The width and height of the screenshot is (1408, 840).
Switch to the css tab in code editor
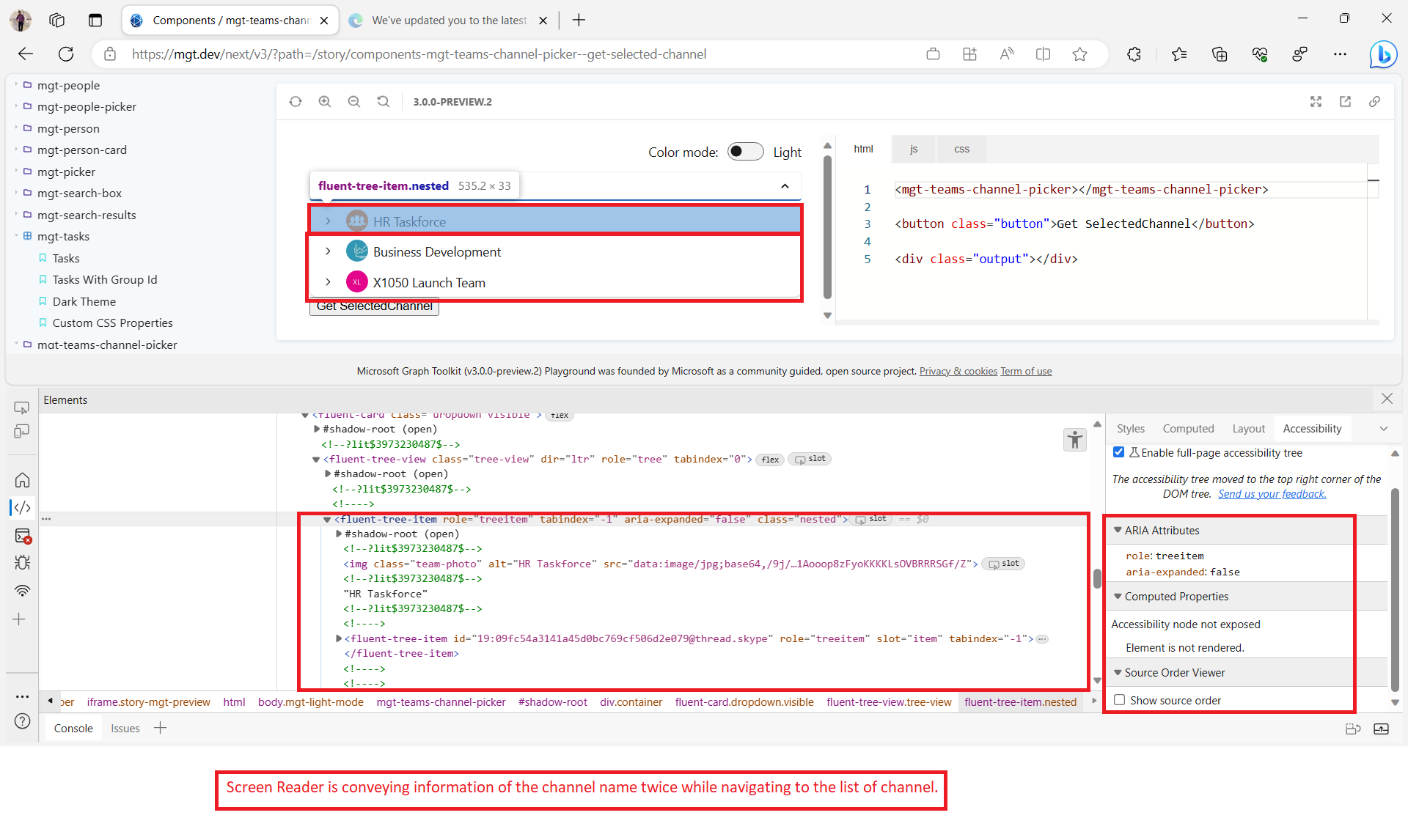(x=961, y=149)
